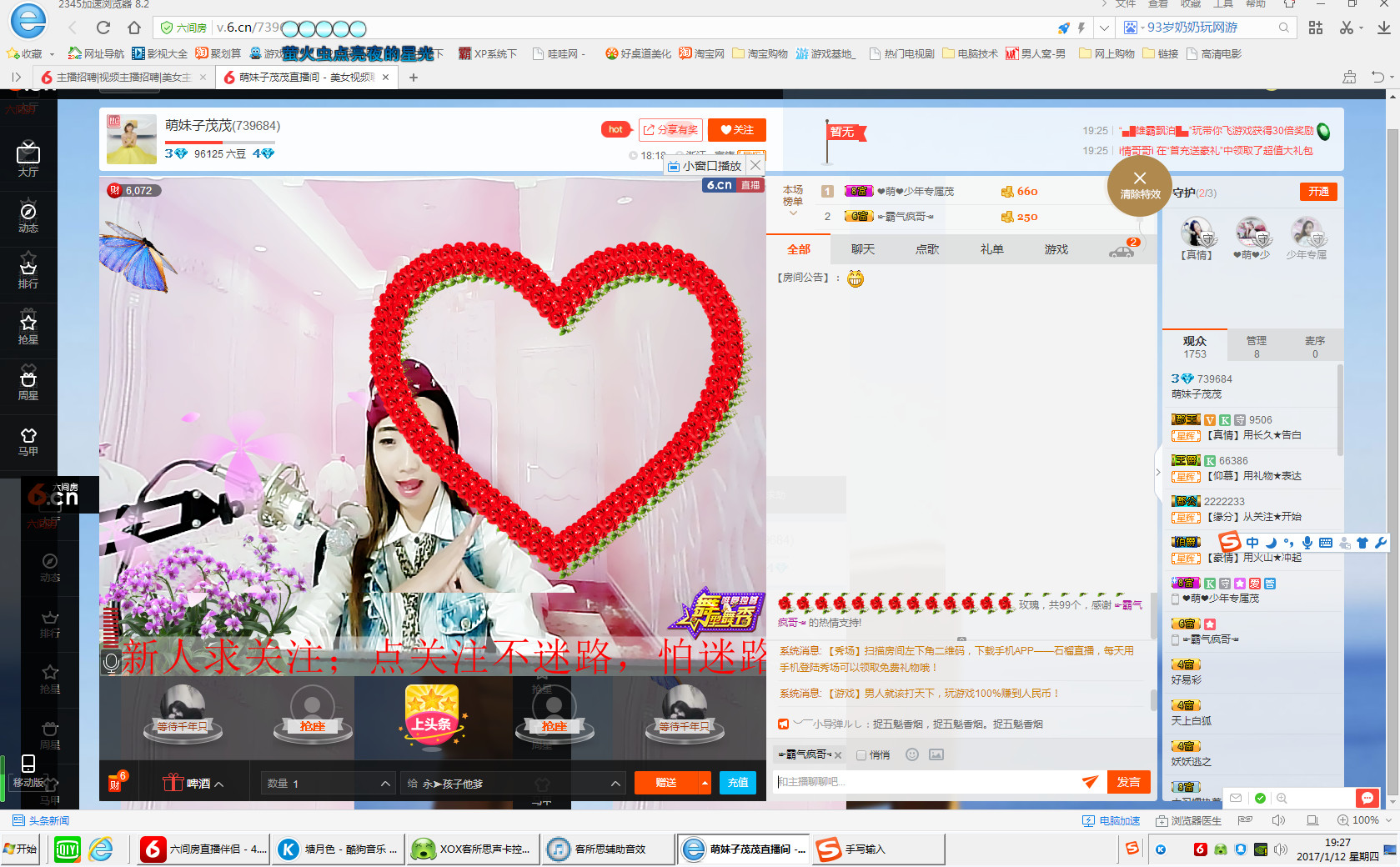Click the 开通 guardian button
Viewport: 1400px width, 867px height.
coord(1318,192)
